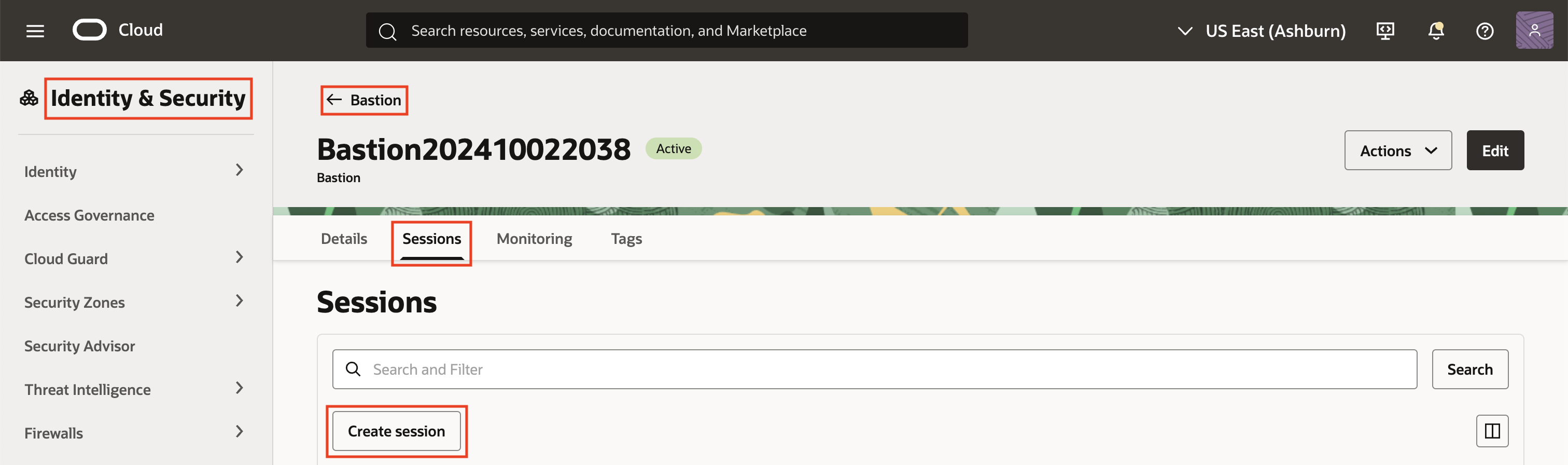Click the magnifier icon in the top search bar
1568x465 pixels.
tap(387, 31)
